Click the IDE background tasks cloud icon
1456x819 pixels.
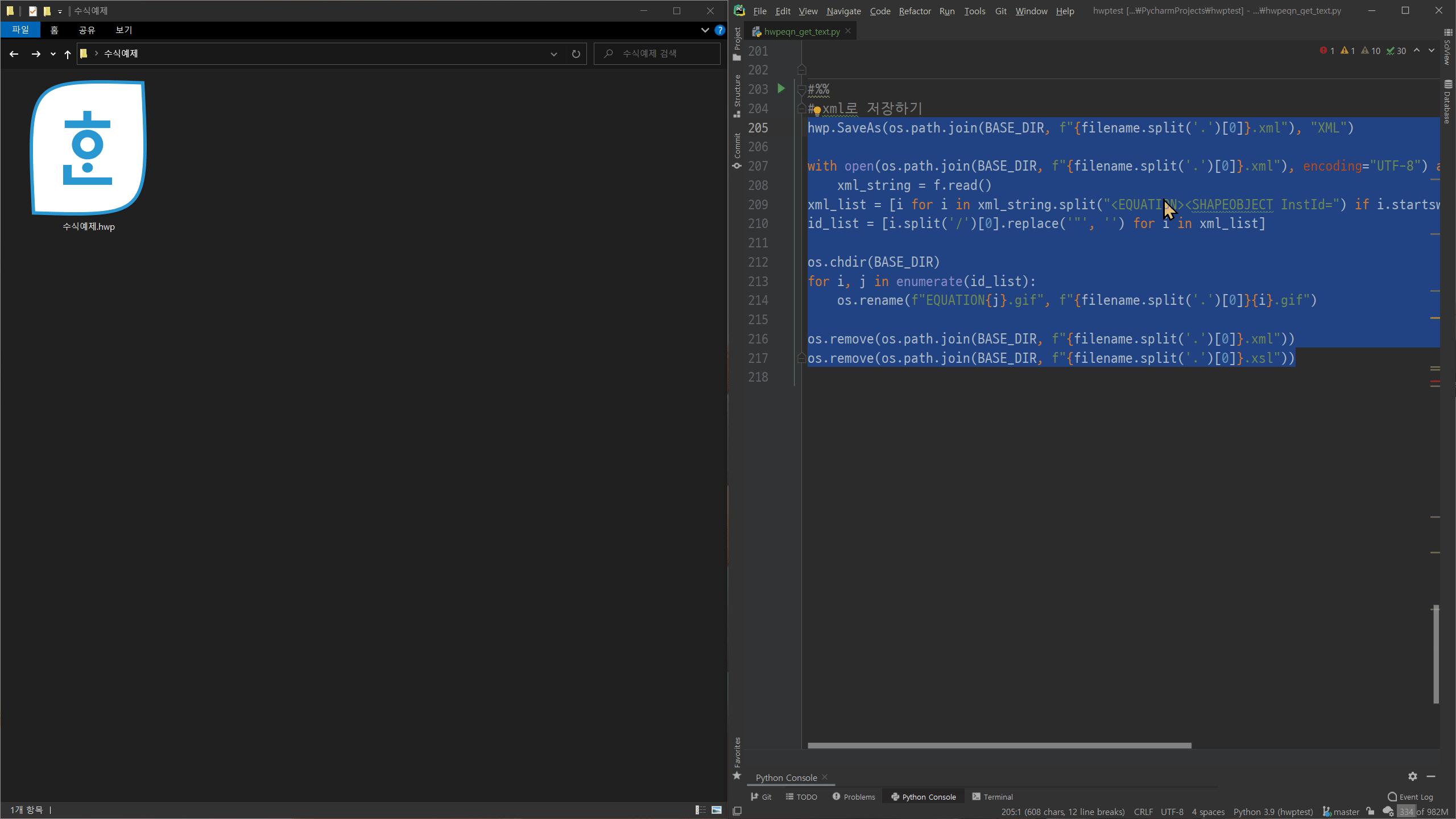click(1388, 812)
